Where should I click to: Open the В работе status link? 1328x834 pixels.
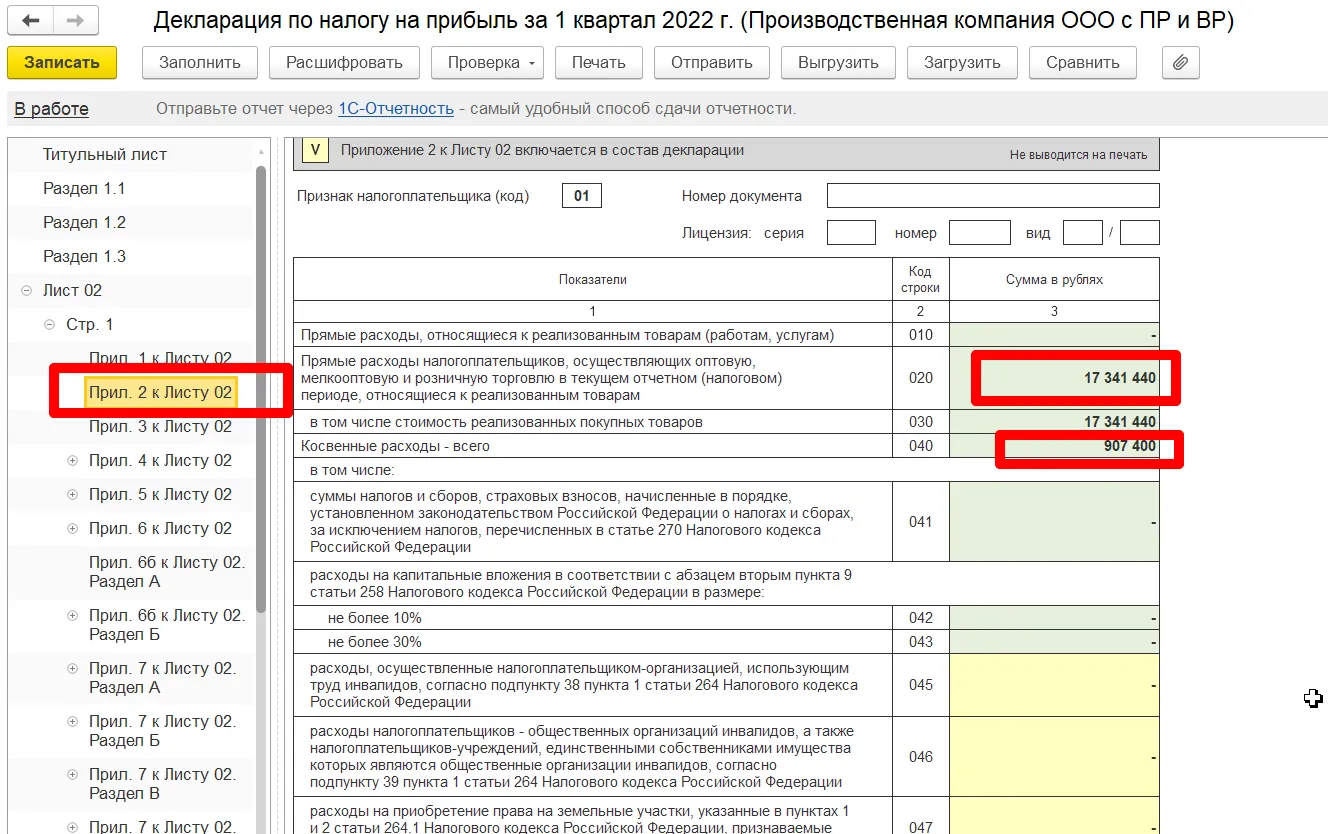tap(51, 109)
